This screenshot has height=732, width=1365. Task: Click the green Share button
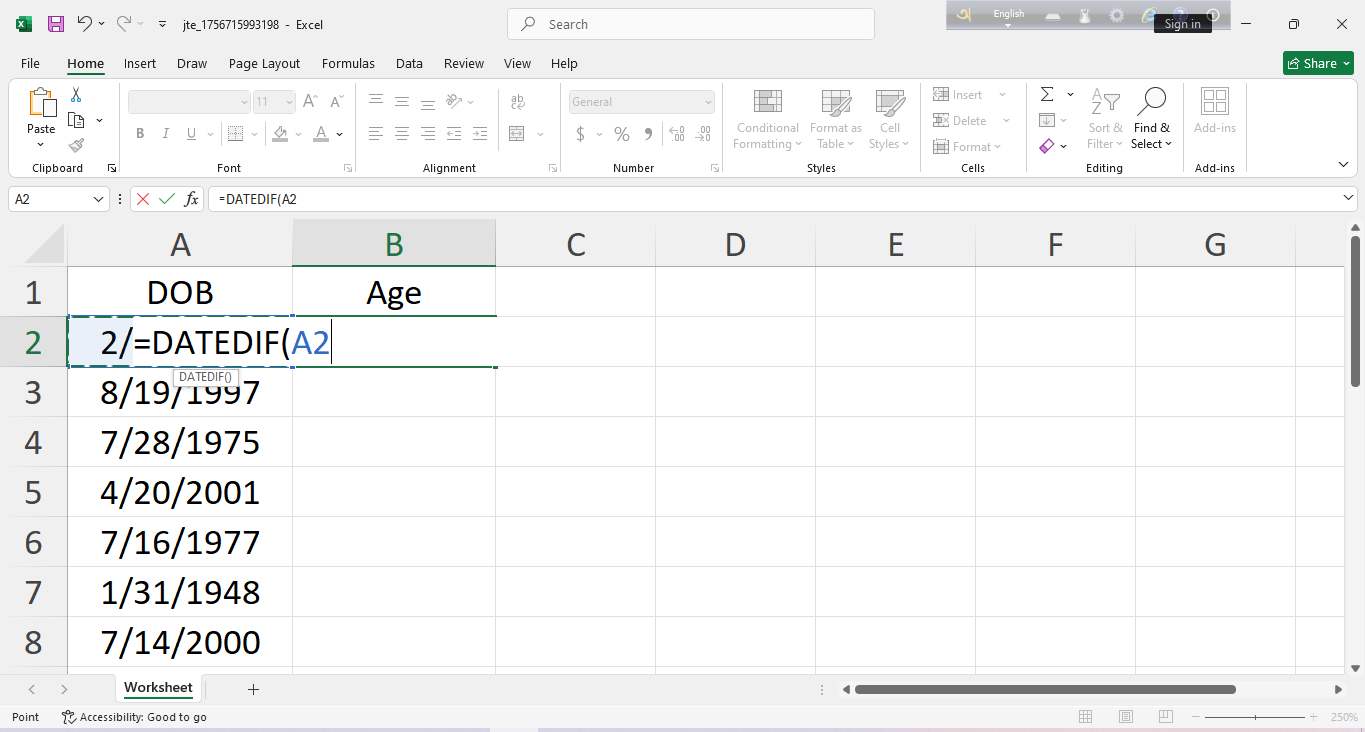coord(1317,63)
